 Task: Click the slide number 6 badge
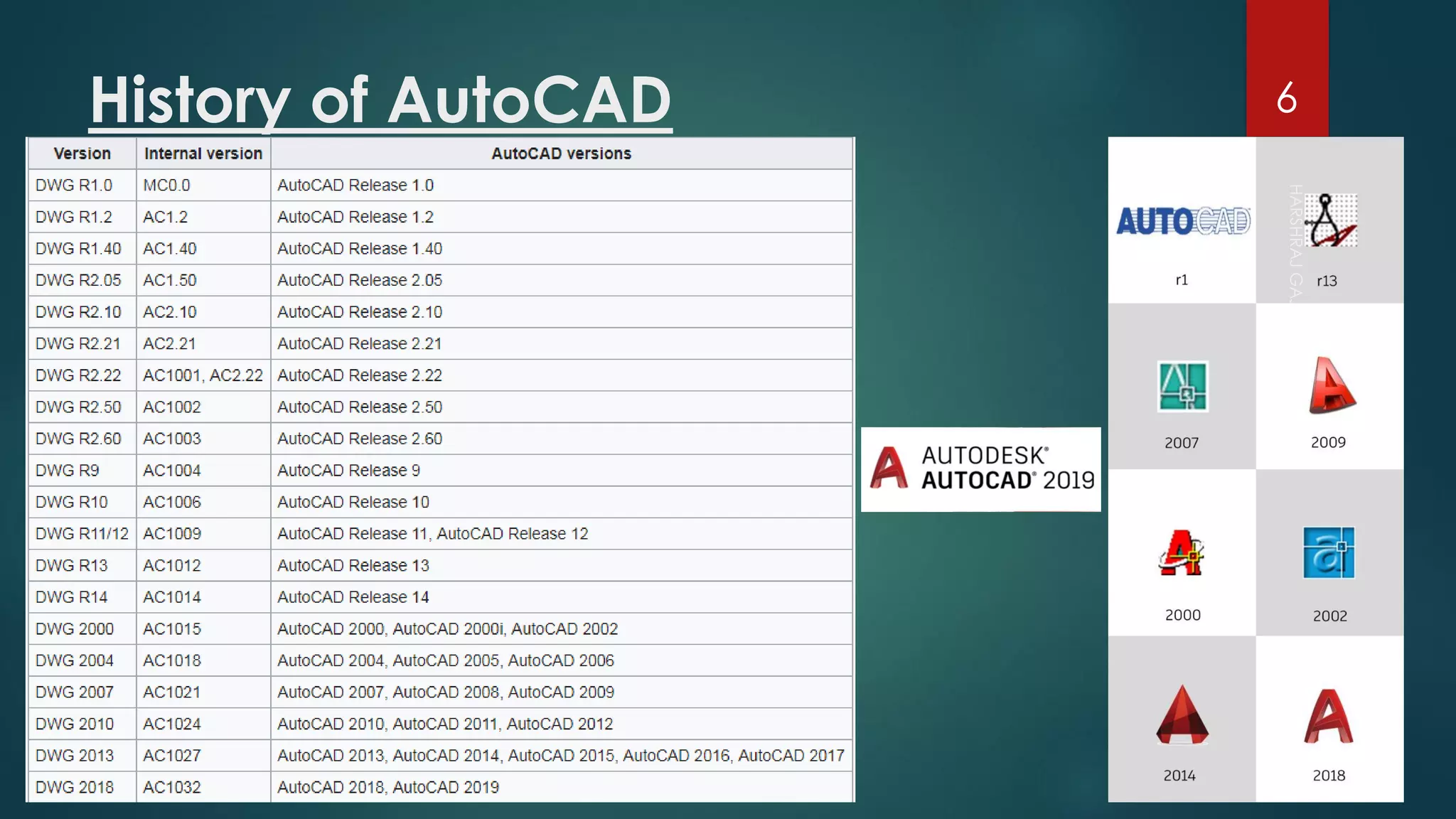coord(1287,68)
